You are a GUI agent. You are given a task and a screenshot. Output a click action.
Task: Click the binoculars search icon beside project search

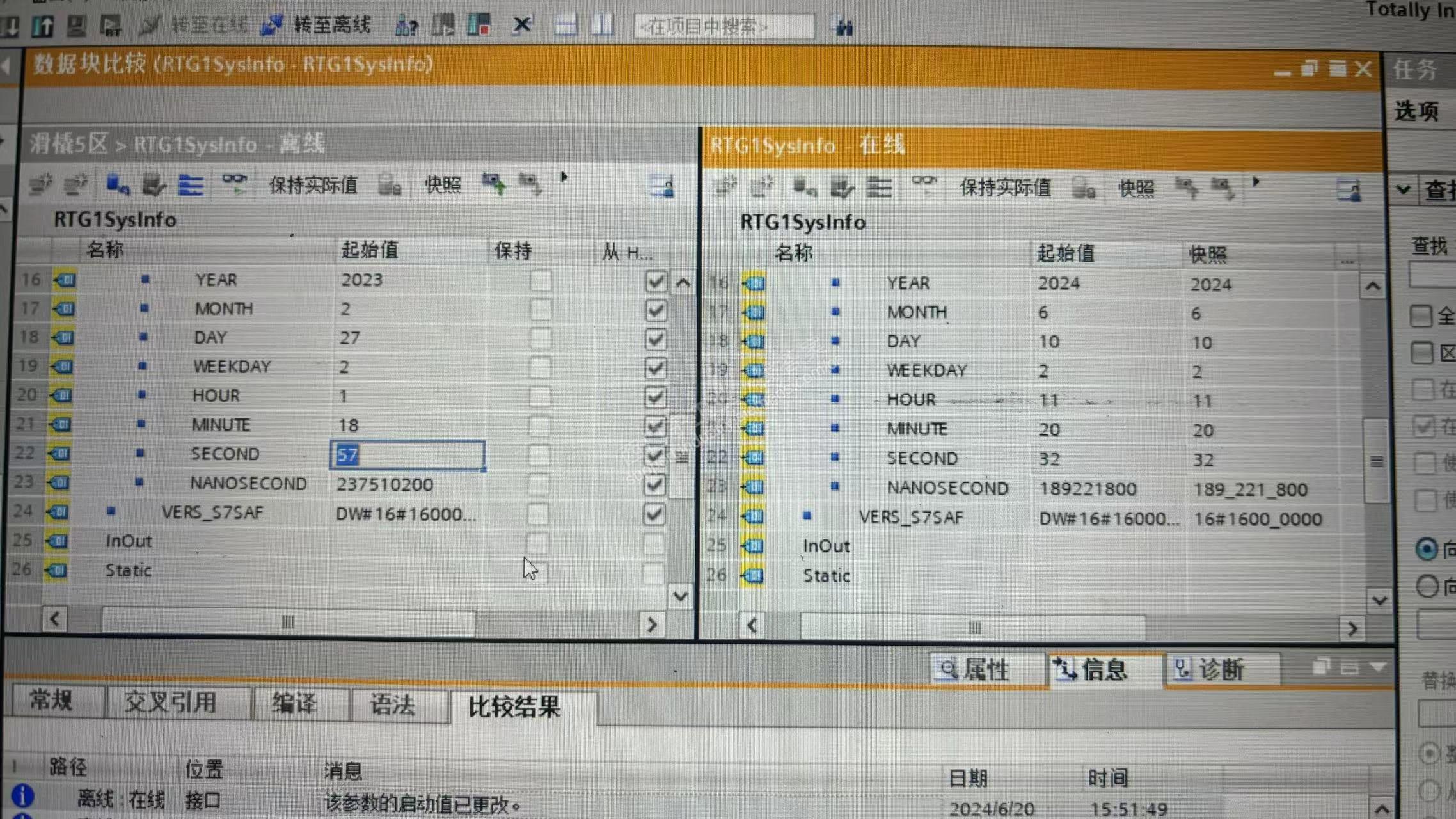tap(844, 27)
